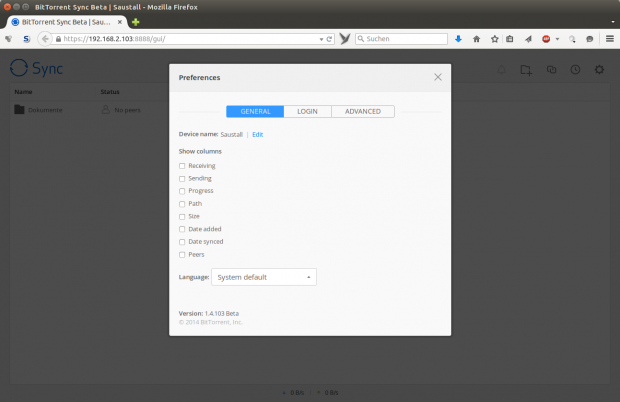Close the Preferences dialog

coord(438,77)
